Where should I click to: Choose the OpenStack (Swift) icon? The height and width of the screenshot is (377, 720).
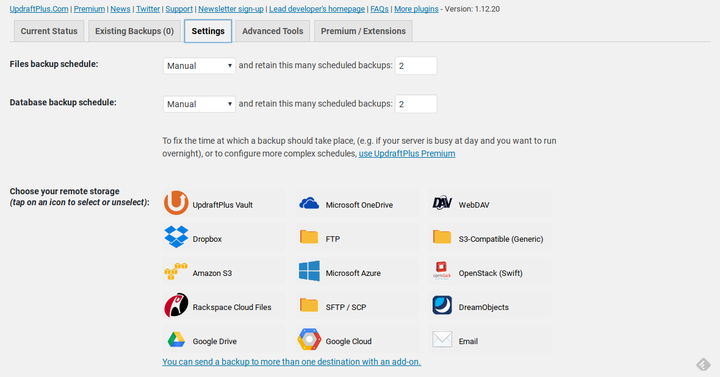click(x=442, y=271)
